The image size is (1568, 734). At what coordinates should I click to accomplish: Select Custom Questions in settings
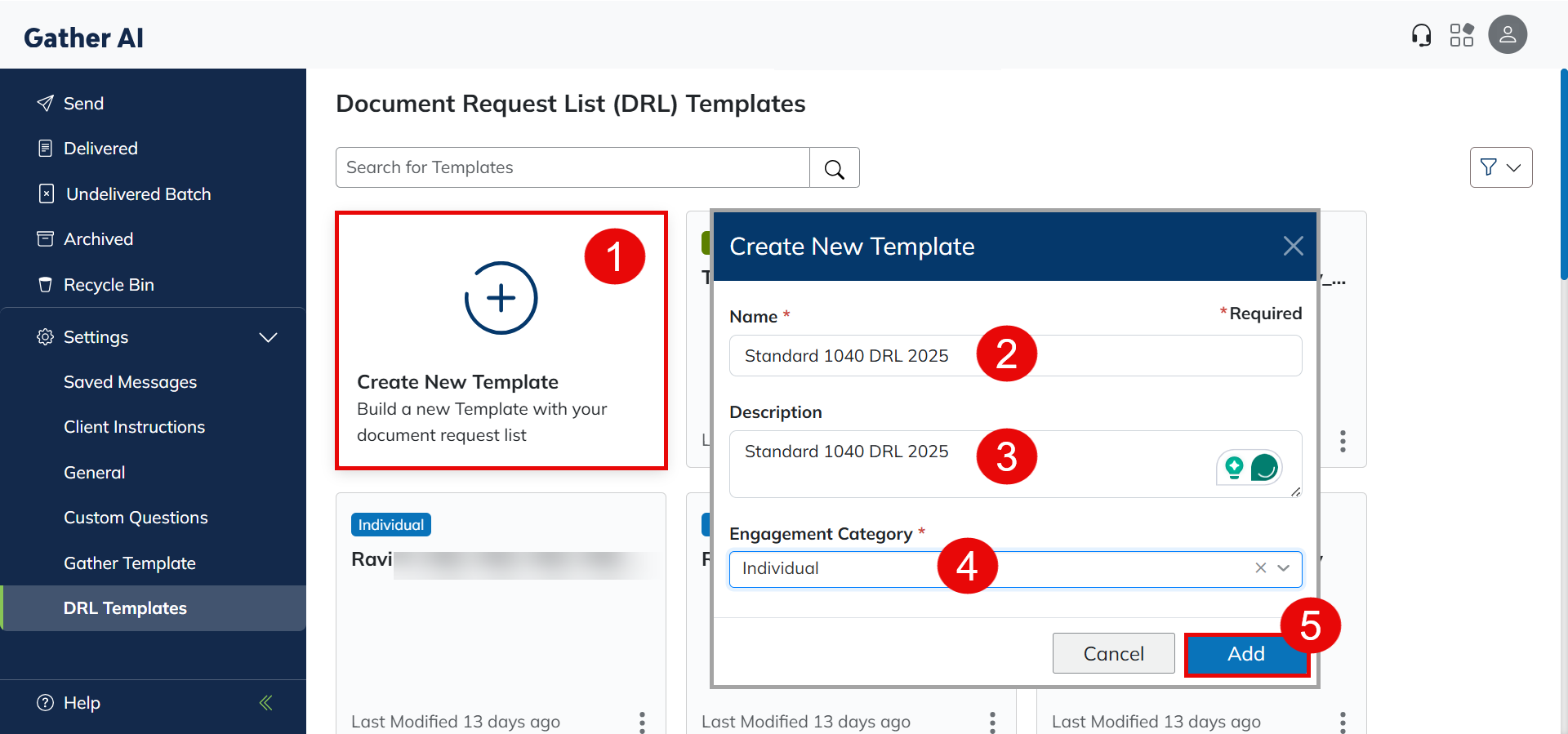pos(136,518)
